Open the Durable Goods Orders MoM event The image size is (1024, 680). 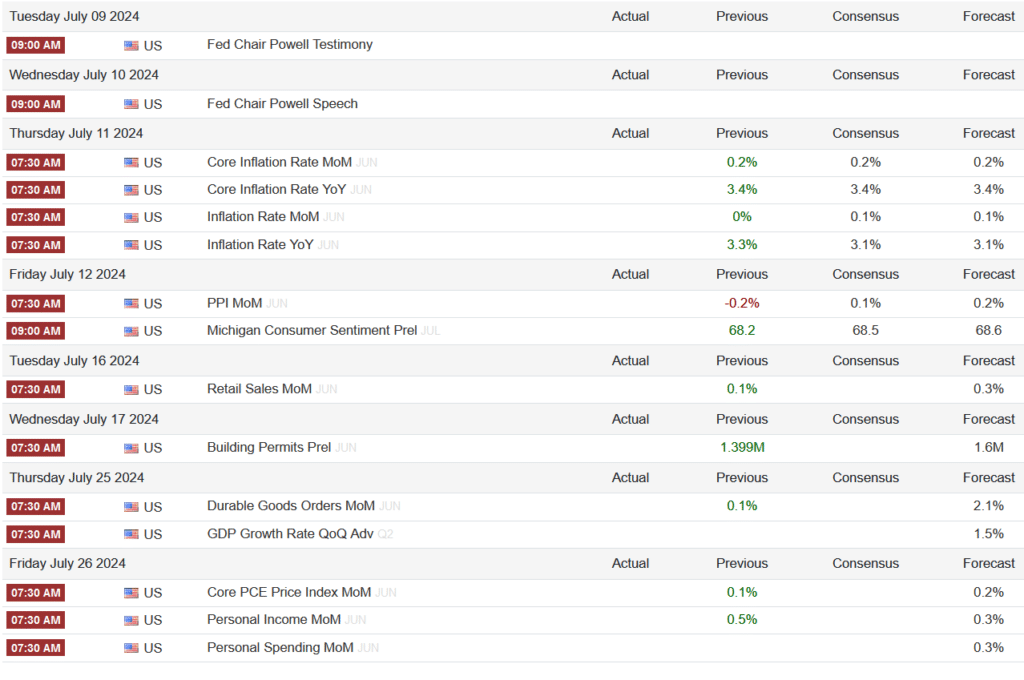tap(290, 506)
